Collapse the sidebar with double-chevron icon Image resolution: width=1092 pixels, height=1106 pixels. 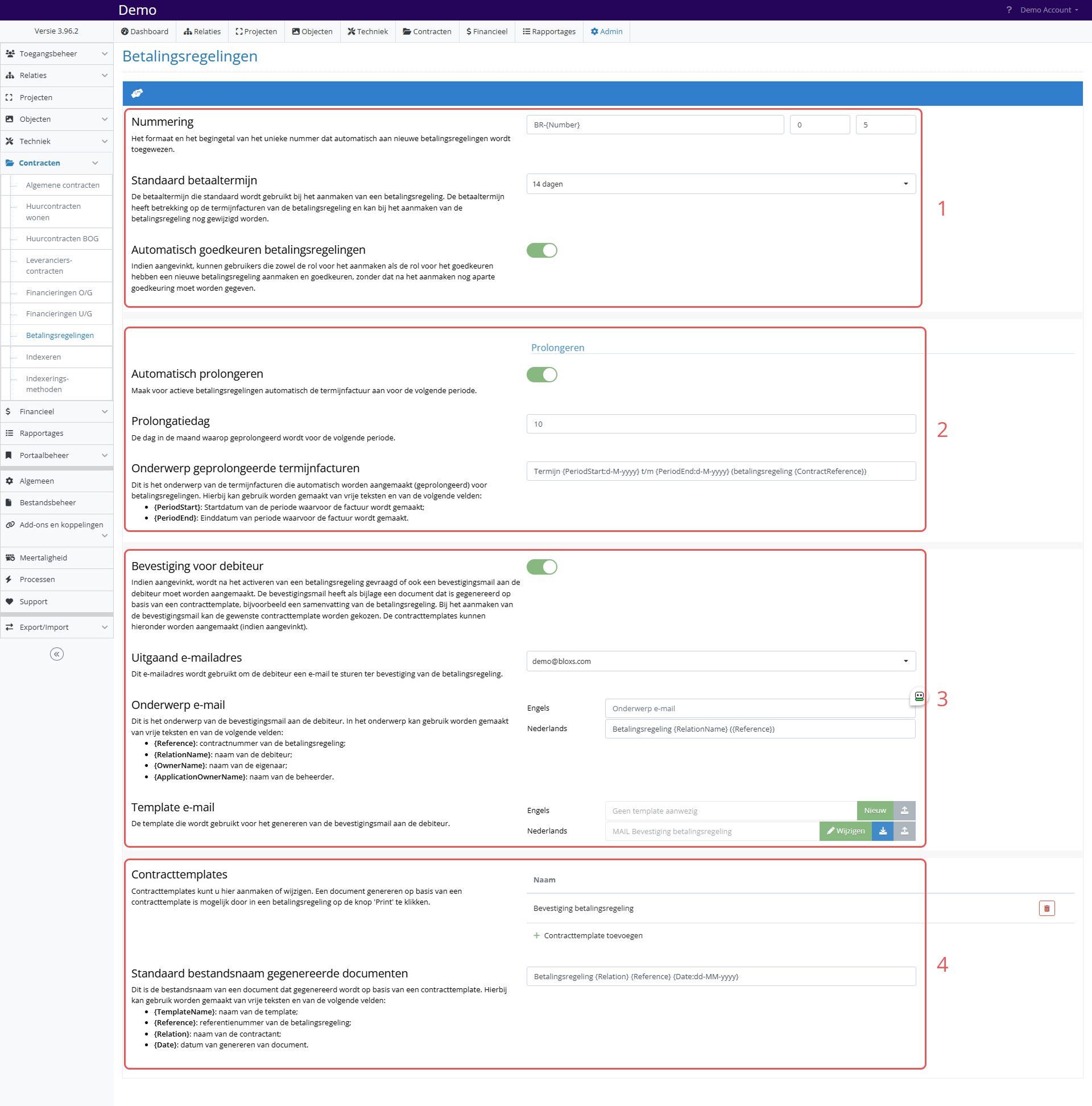point(57,654)
